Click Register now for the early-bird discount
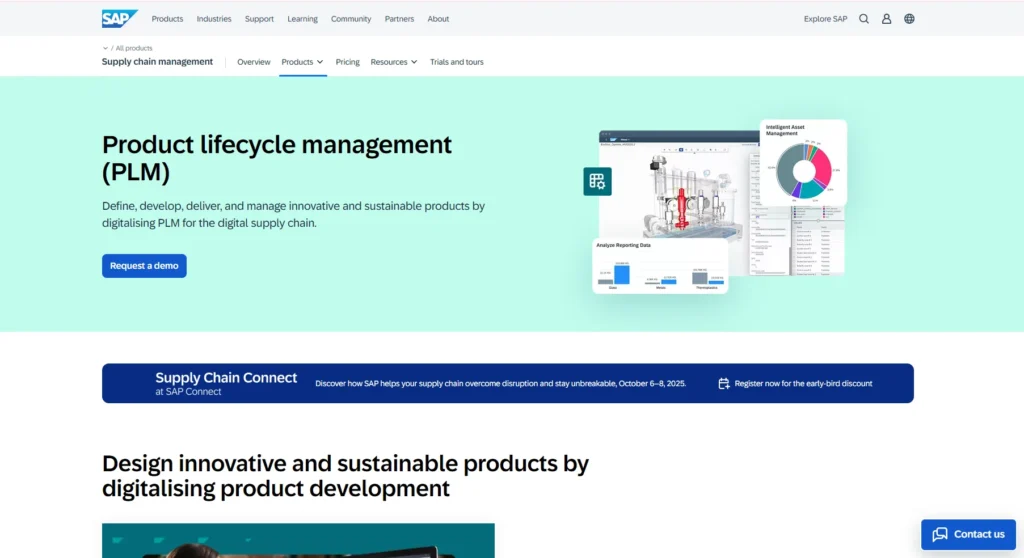 pyautogui.click(x=803, y=384)
